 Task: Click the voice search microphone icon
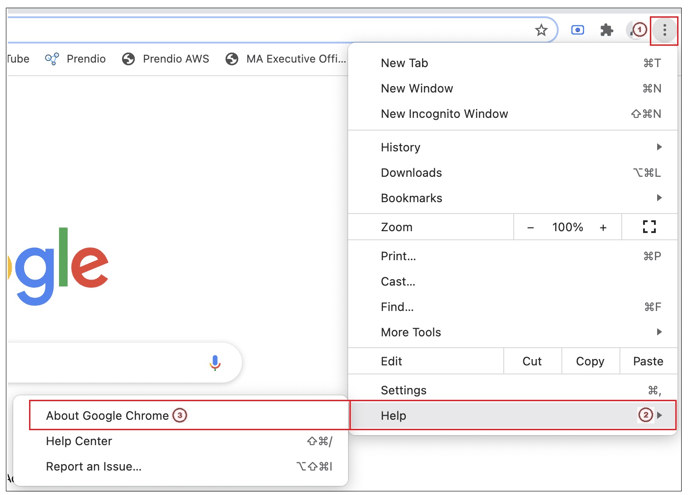point(215,363)
